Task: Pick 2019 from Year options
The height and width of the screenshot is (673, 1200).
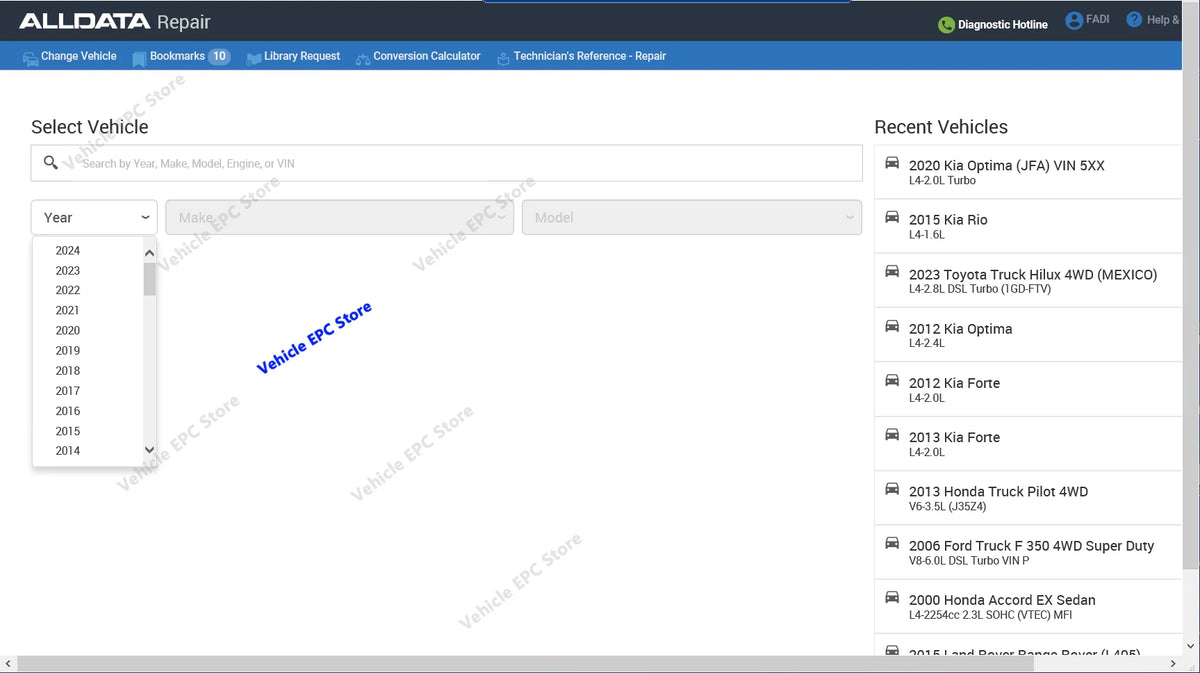Action: pyautogui.click(x=68, y=351)
